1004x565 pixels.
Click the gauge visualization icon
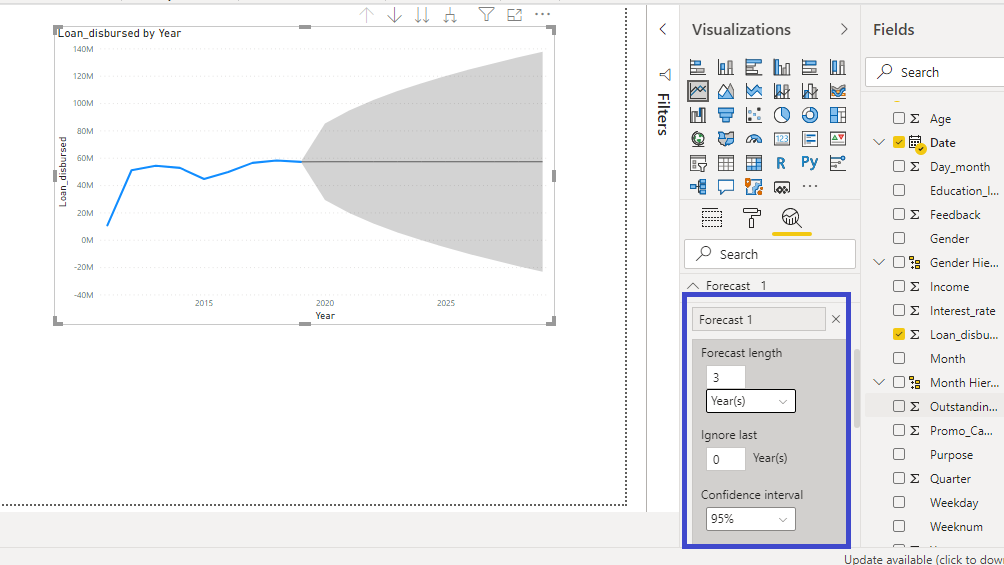click(753, 139)
